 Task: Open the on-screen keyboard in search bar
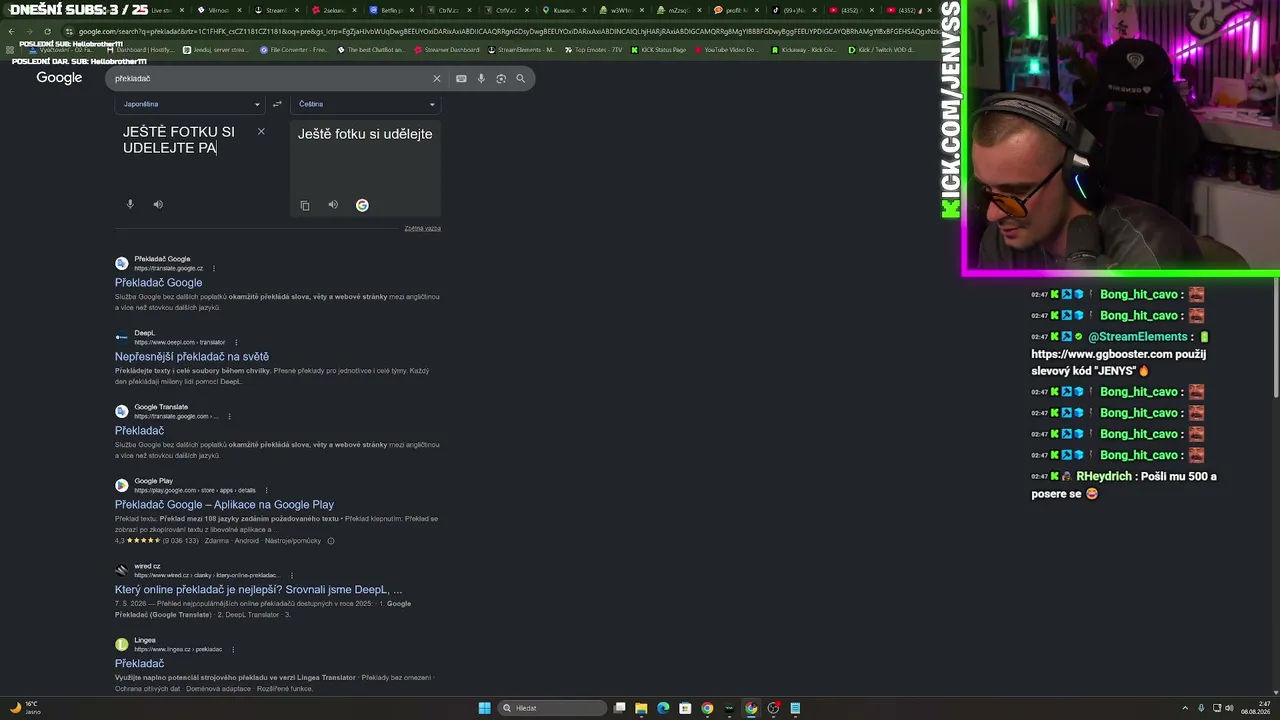click(x=461, y=78)
